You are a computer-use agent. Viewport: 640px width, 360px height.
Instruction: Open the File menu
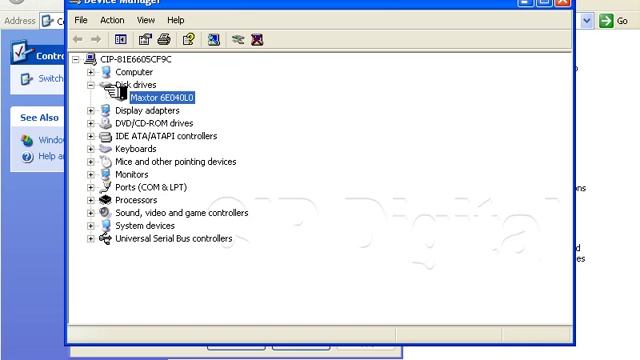(81, 20)
